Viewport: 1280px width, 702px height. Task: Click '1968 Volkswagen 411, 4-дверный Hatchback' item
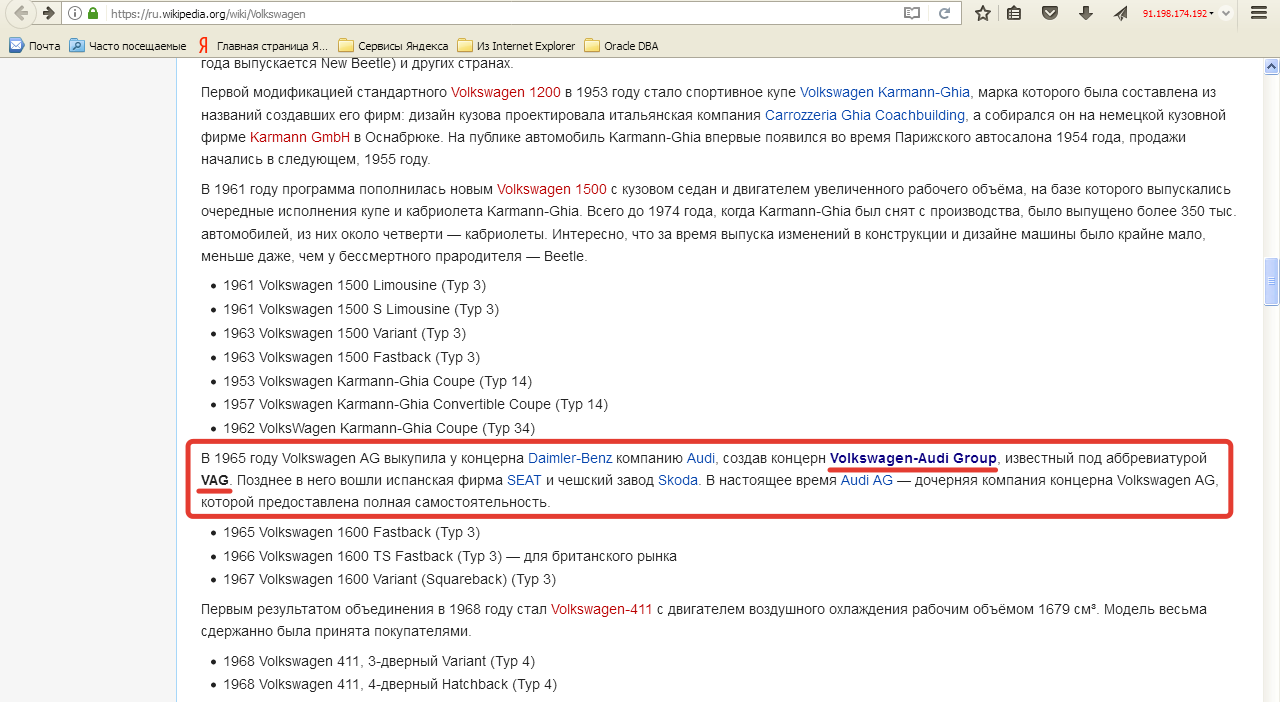coord(390,684)
